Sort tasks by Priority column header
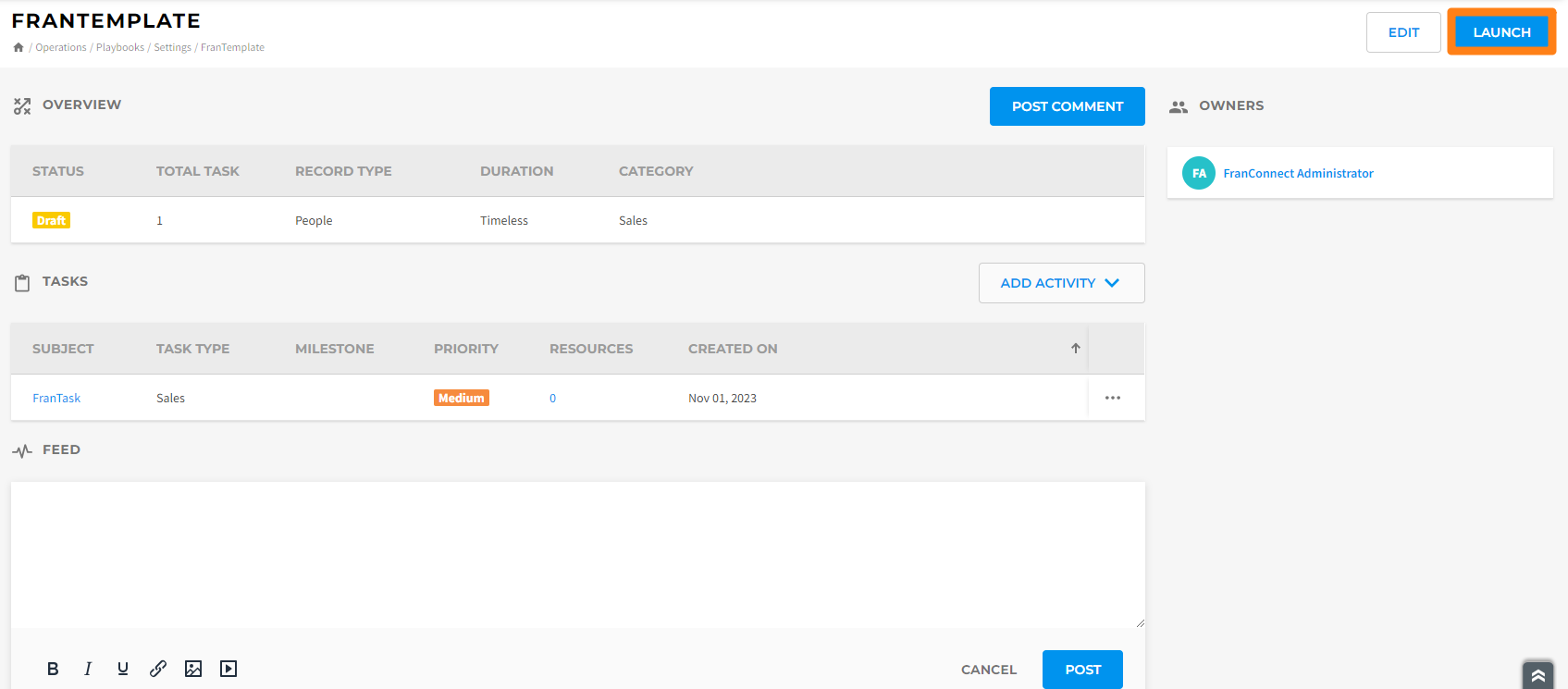 (x=466, y=349)
